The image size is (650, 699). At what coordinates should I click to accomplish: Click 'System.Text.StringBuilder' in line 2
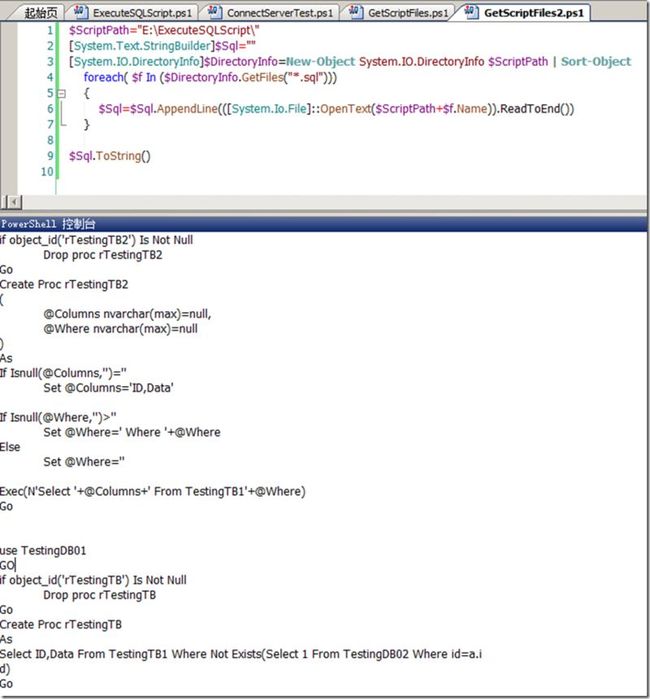[142, 46]
